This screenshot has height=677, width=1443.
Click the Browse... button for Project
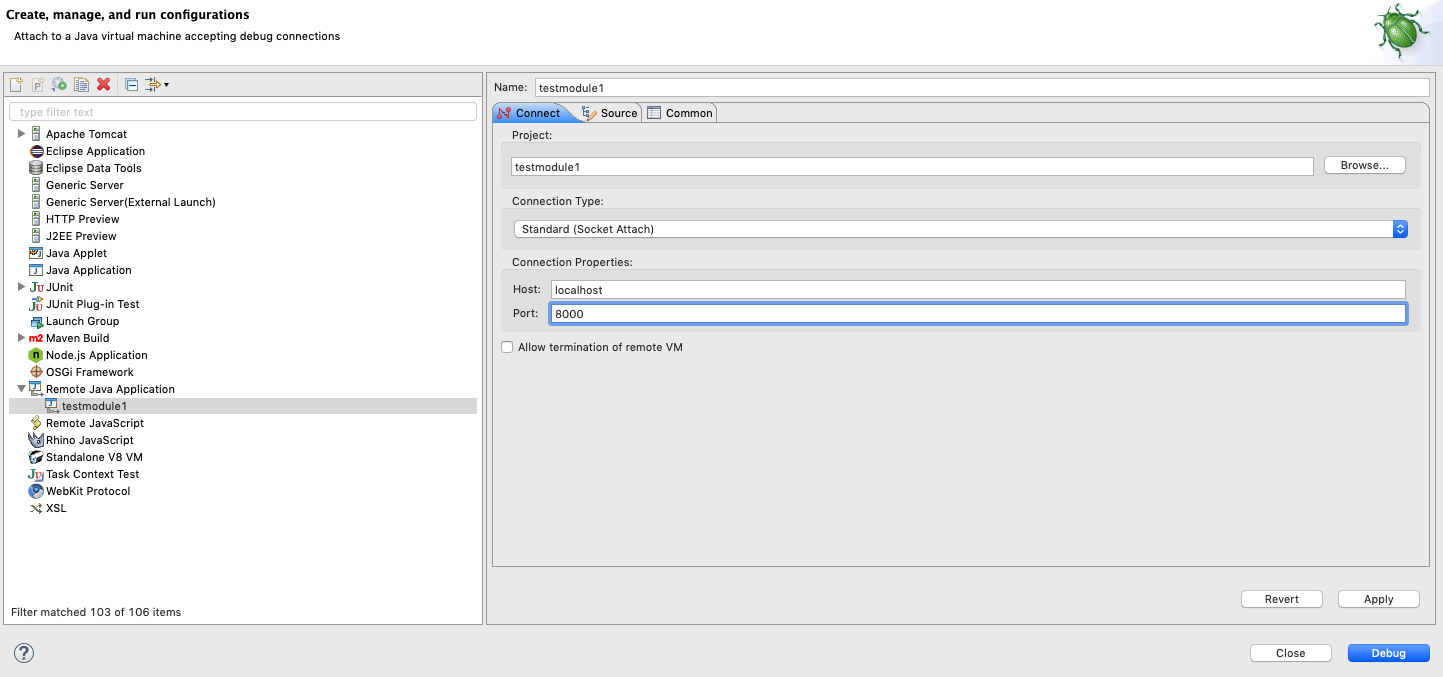[1364, 165]
